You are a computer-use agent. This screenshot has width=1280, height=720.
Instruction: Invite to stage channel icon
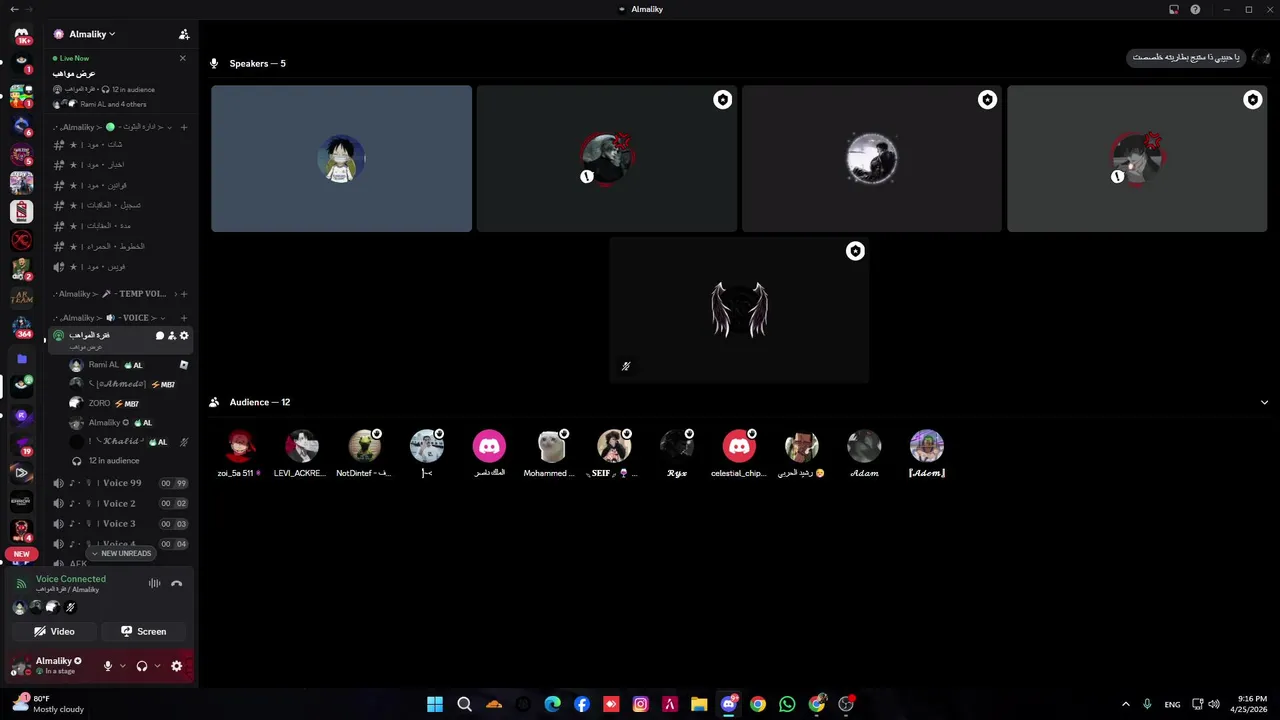[x=172, y=336]
